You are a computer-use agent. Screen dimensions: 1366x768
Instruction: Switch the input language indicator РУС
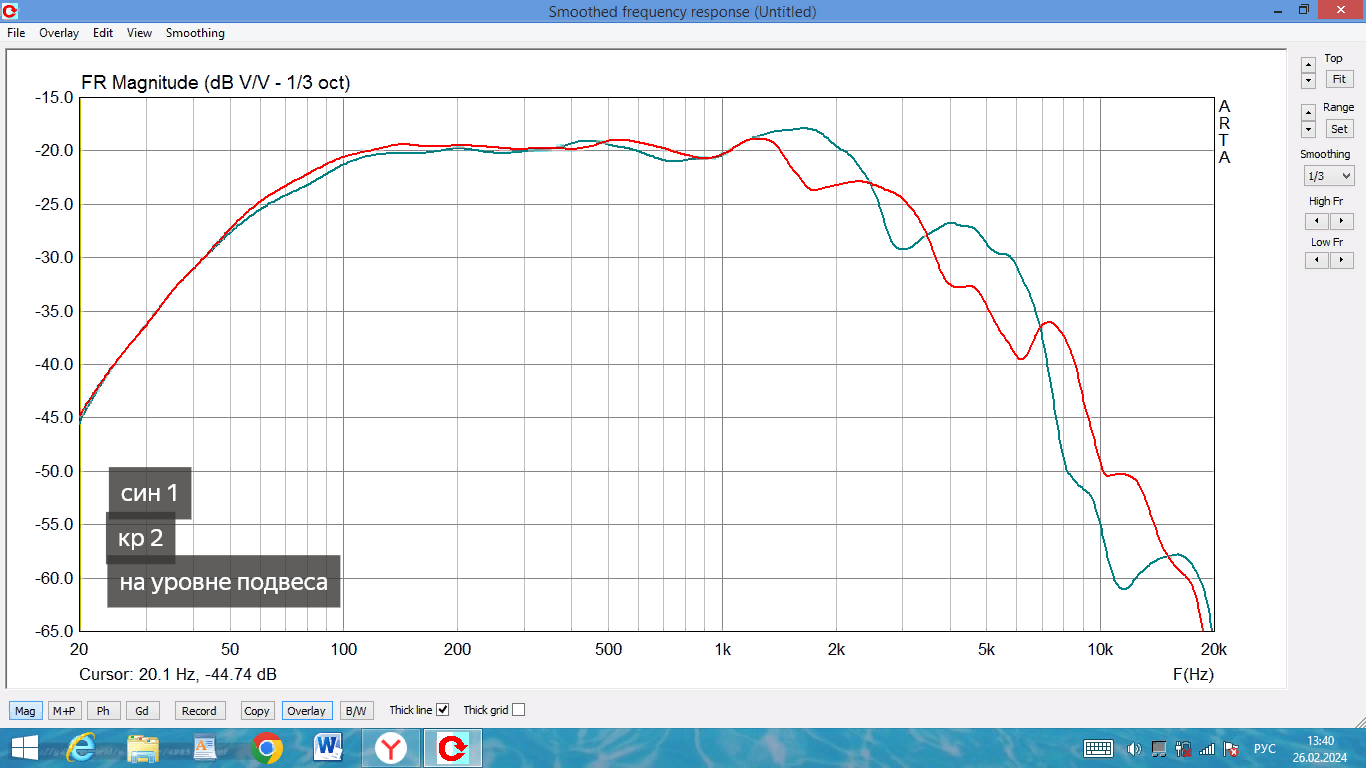1265,748
